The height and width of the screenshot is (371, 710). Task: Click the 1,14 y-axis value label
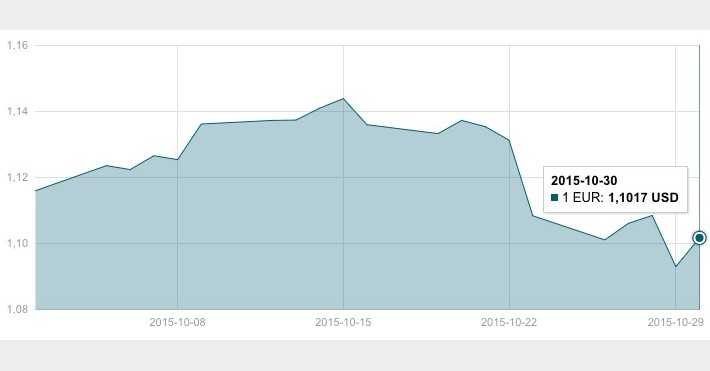click(x=18, y=111)
